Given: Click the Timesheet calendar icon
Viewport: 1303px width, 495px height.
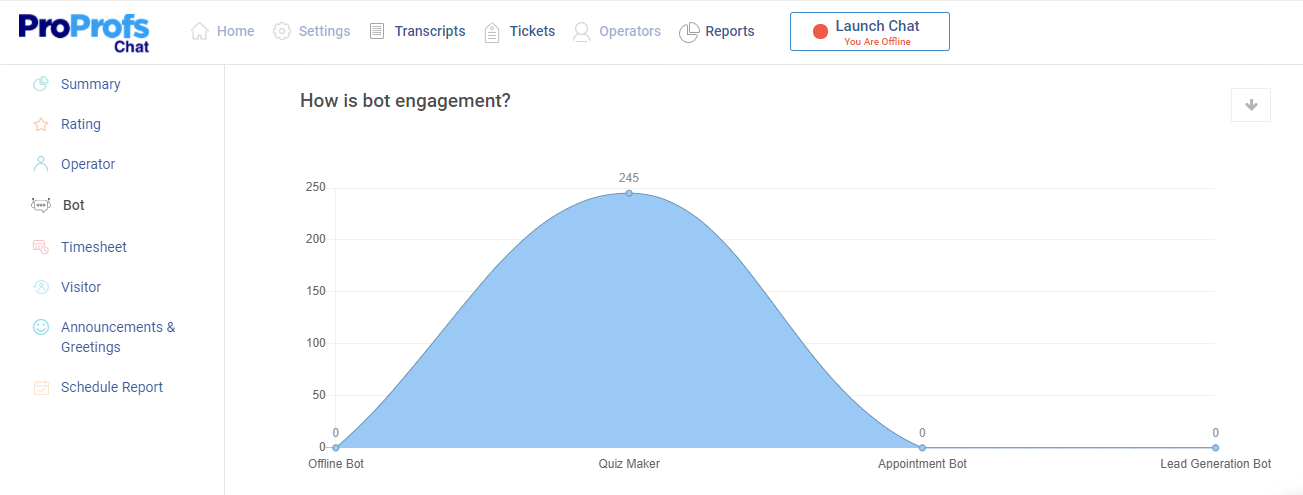Looking at the screenshot, I should [x=41, y=247].
